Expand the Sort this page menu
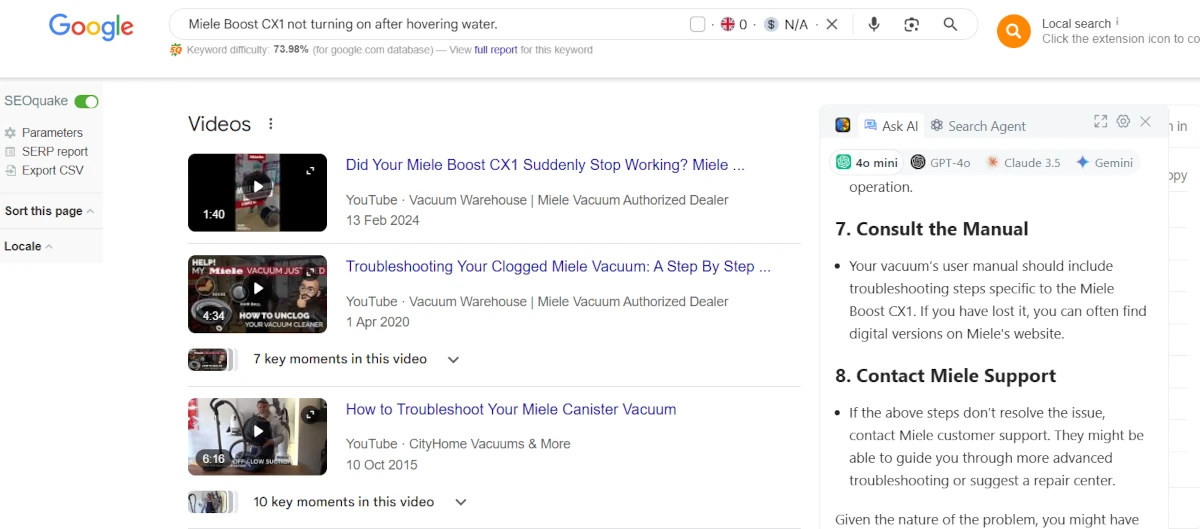The image size is (1200, 529). (49, 211)
